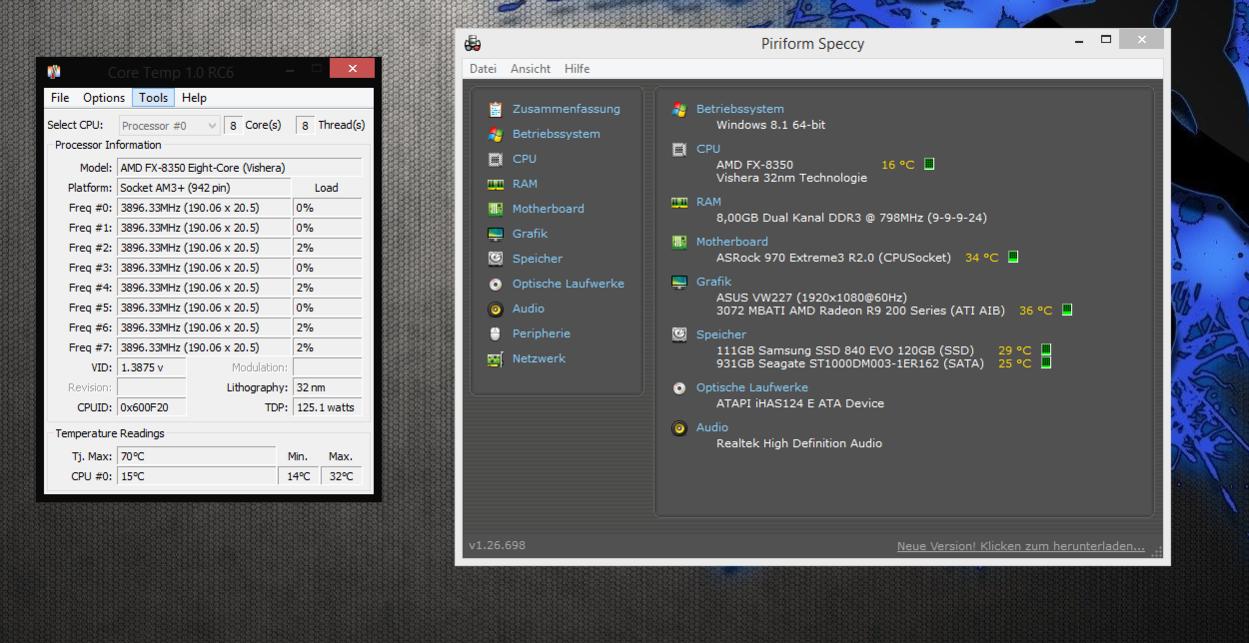Viewport: 1249px width, 643px height.
Task: Click the Peripherie mouse icon in Speccy sidebar
Action: tap(495, 334)
